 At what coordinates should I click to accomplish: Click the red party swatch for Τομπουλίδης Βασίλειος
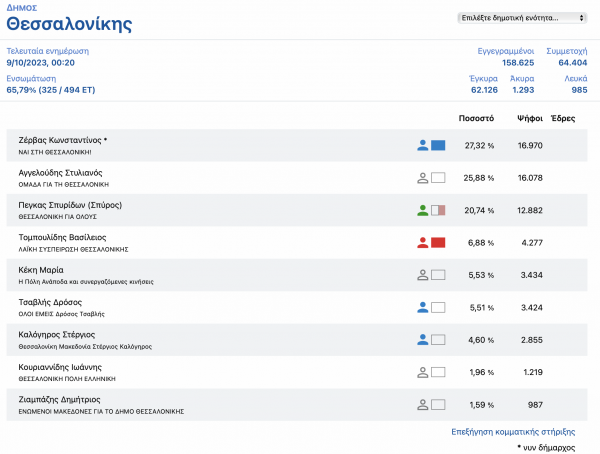pos(438,243)
